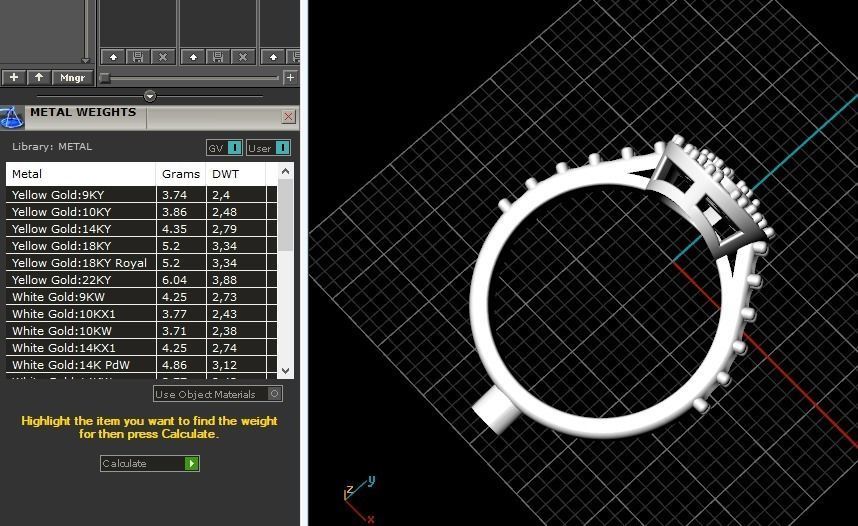Select Yellow Gold:14KY row

point(142,229)
